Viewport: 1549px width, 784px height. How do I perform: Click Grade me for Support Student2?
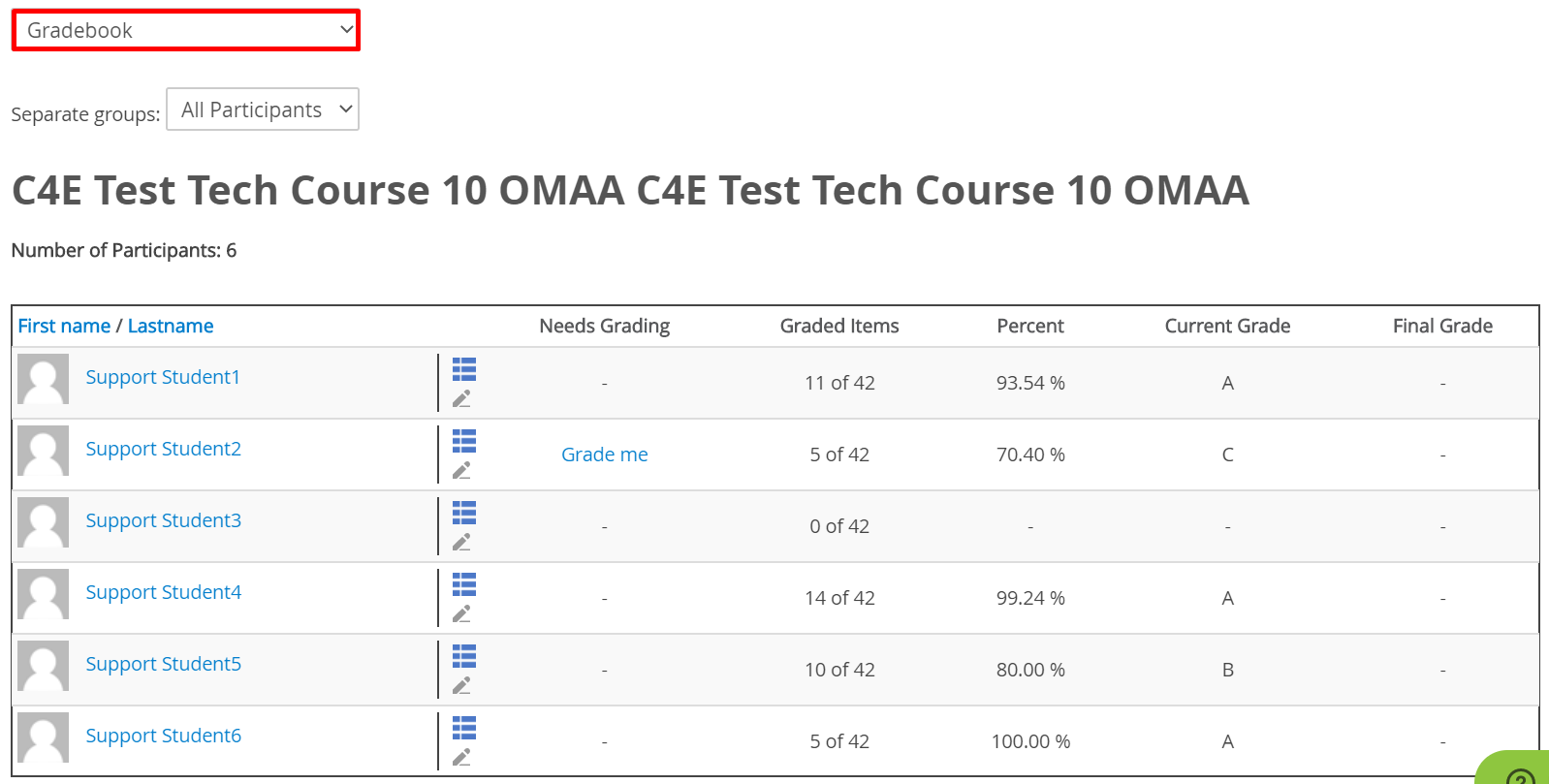(x=604, y=455)
